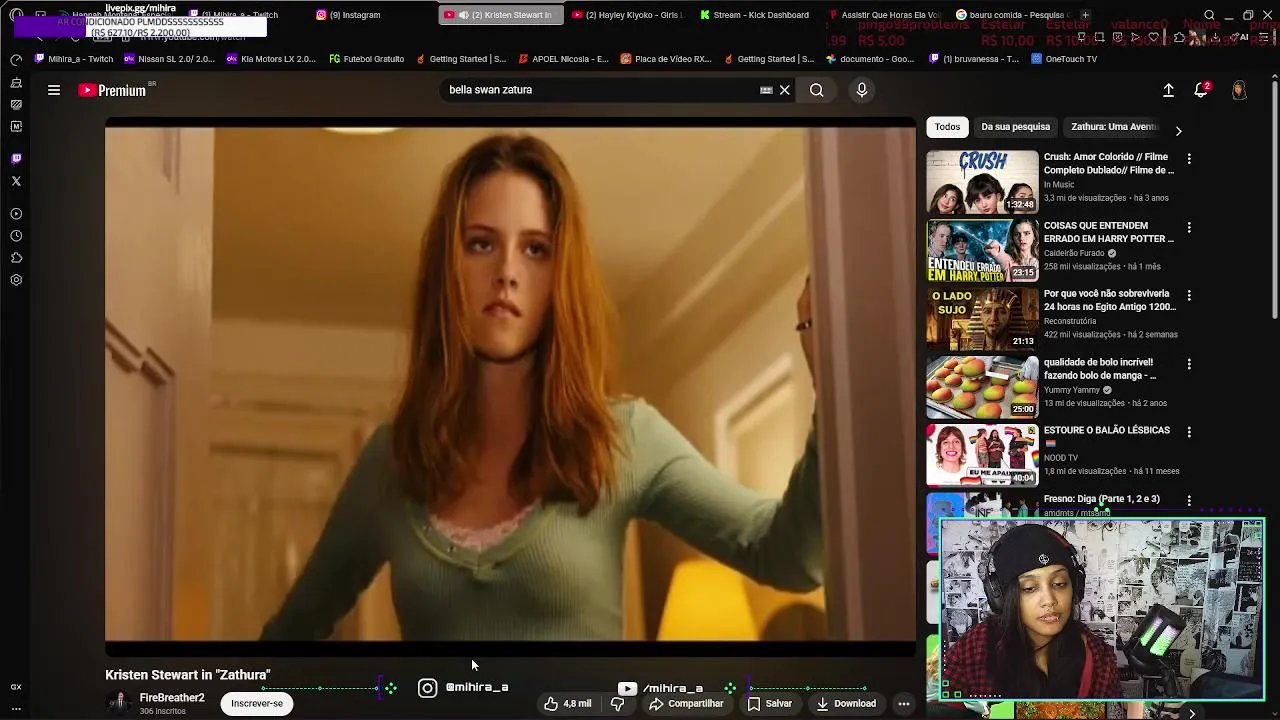The image size is (1280, 720).
Task: Open new browser tab with plus
Action: tap(1086, 15)
